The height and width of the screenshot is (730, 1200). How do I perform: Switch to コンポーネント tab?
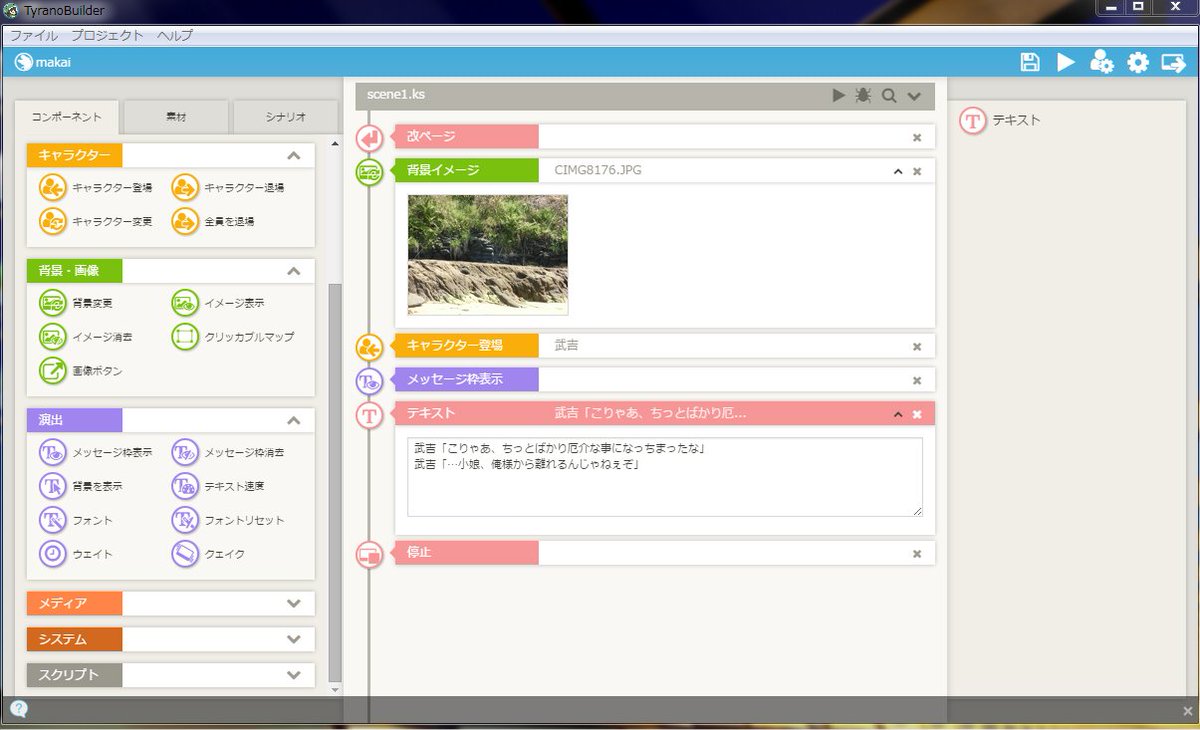67,117
